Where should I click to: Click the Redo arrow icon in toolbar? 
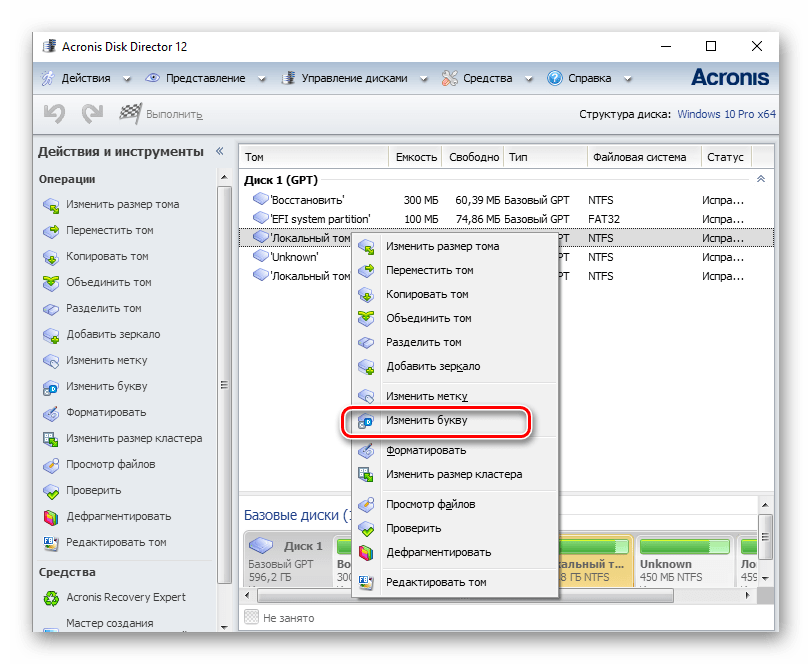click(92, 114)
